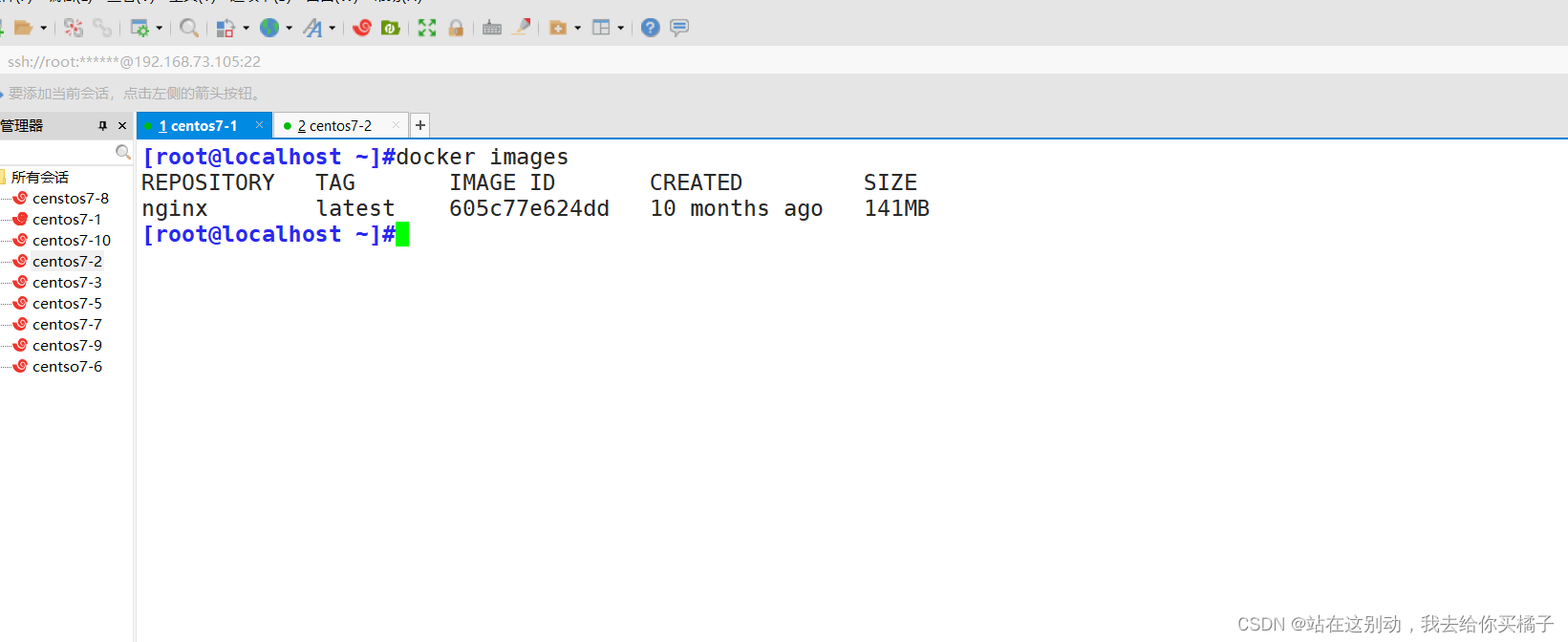Select centos7-2 in session tree

tap(67, 261)
